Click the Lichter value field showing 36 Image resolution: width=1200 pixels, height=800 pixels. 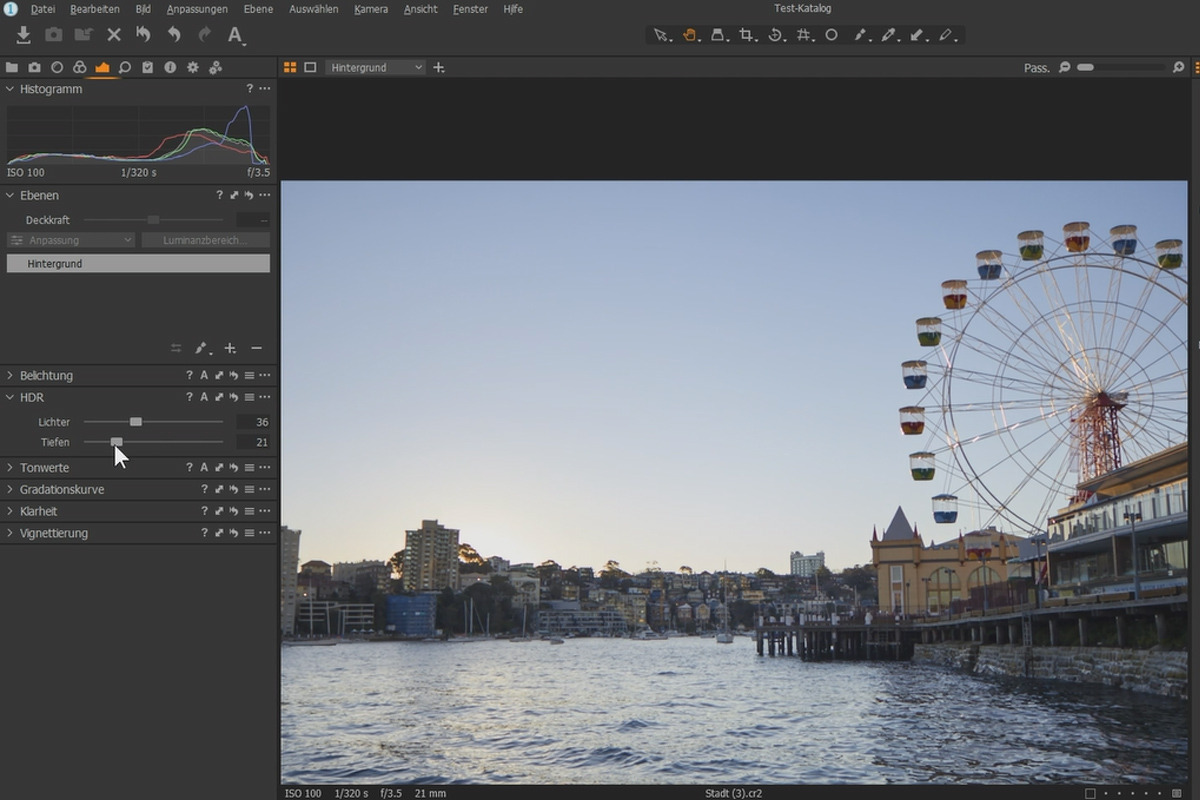pyautogui.click(x=253, y=422)
